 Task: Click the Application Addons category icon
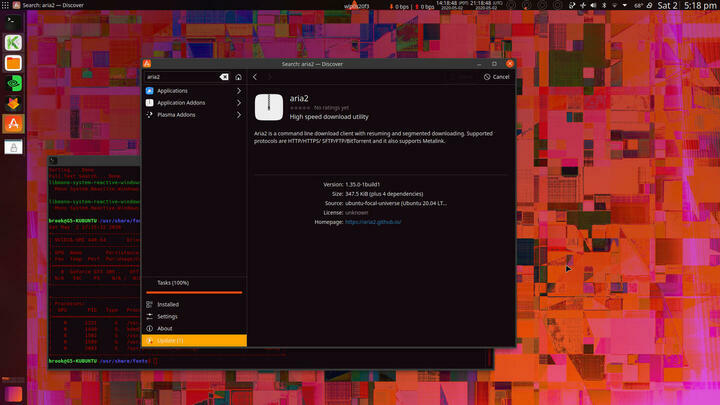tap(150, 103)
